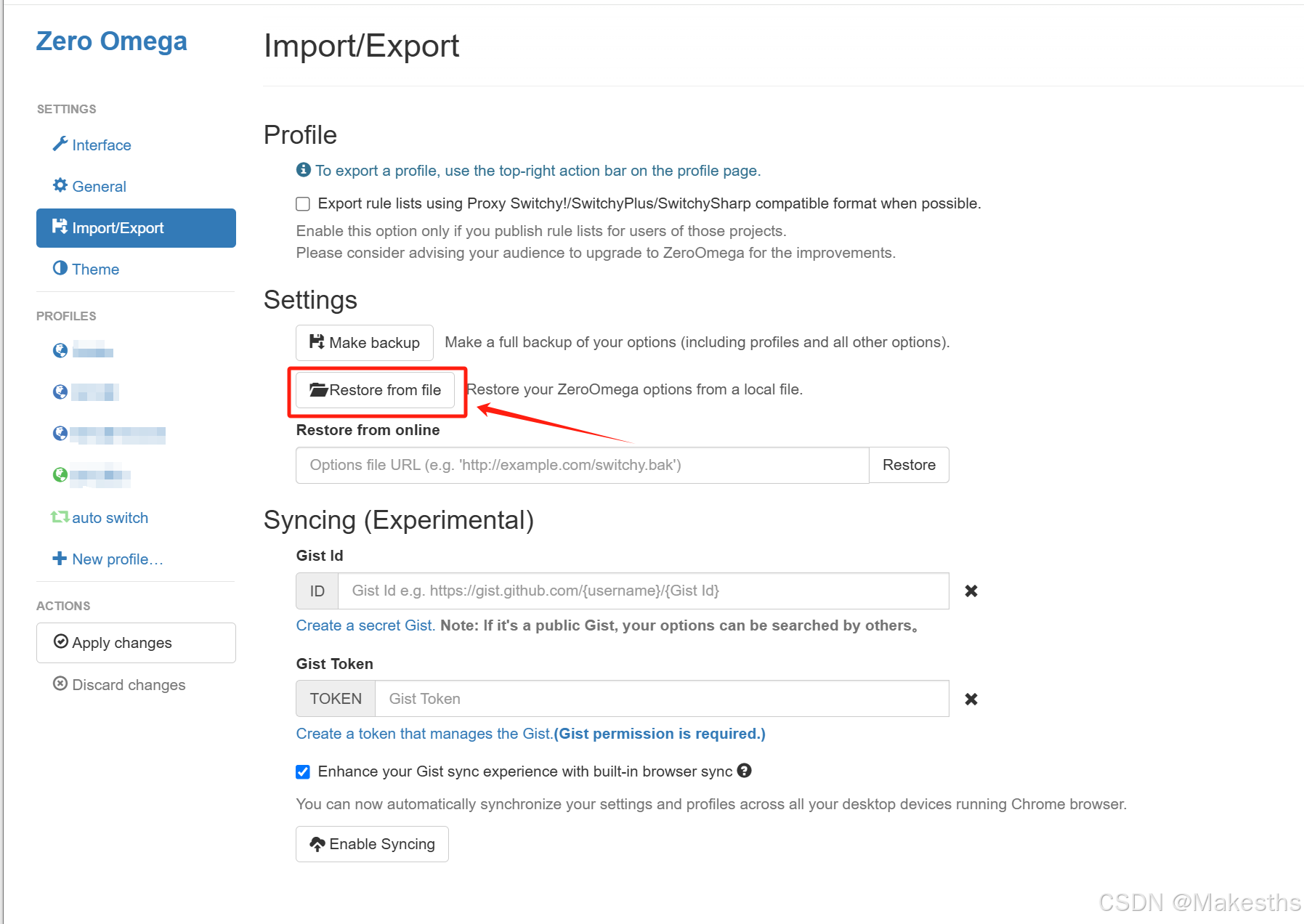Click the plus icon beside New profile

pyautogui.click(x=60, y=559)
